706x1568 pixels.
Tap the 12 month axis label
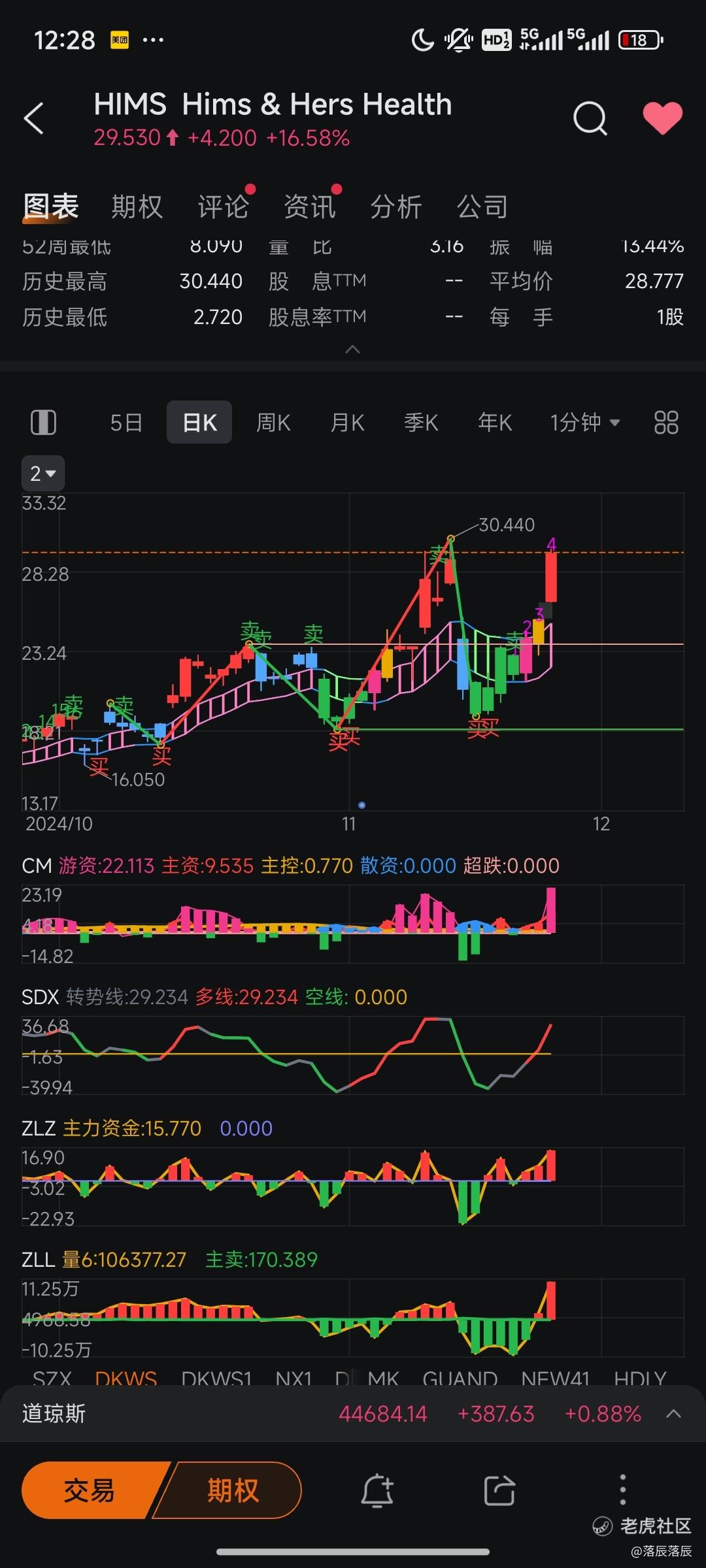tap(601, 824)
